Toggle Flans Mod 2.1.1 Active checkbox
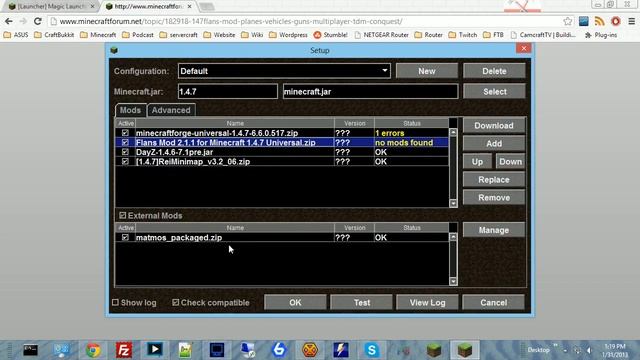Screen dimensions: 640x360 [x=125, y=142]
